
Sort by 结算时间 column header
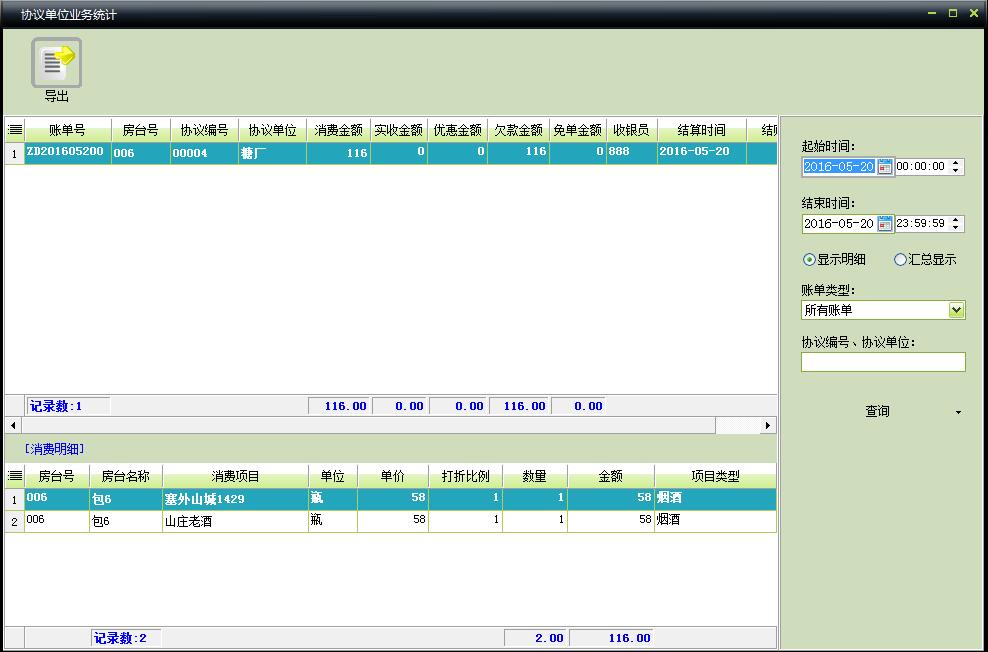(702, 130)
